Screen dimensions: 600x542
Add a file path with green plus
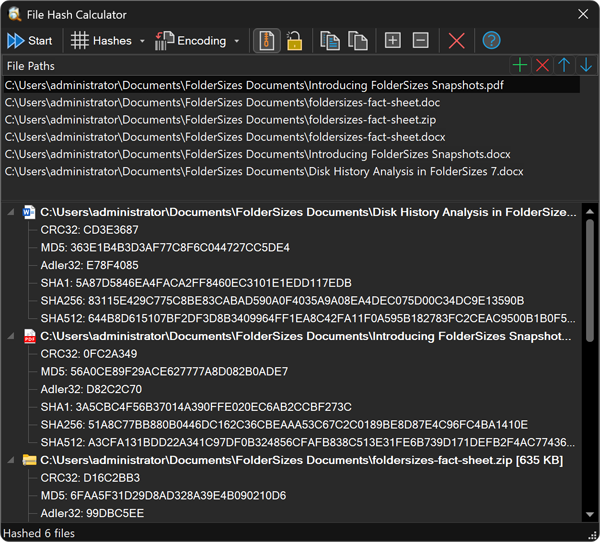pyautogui.click(x=520, y=65)
